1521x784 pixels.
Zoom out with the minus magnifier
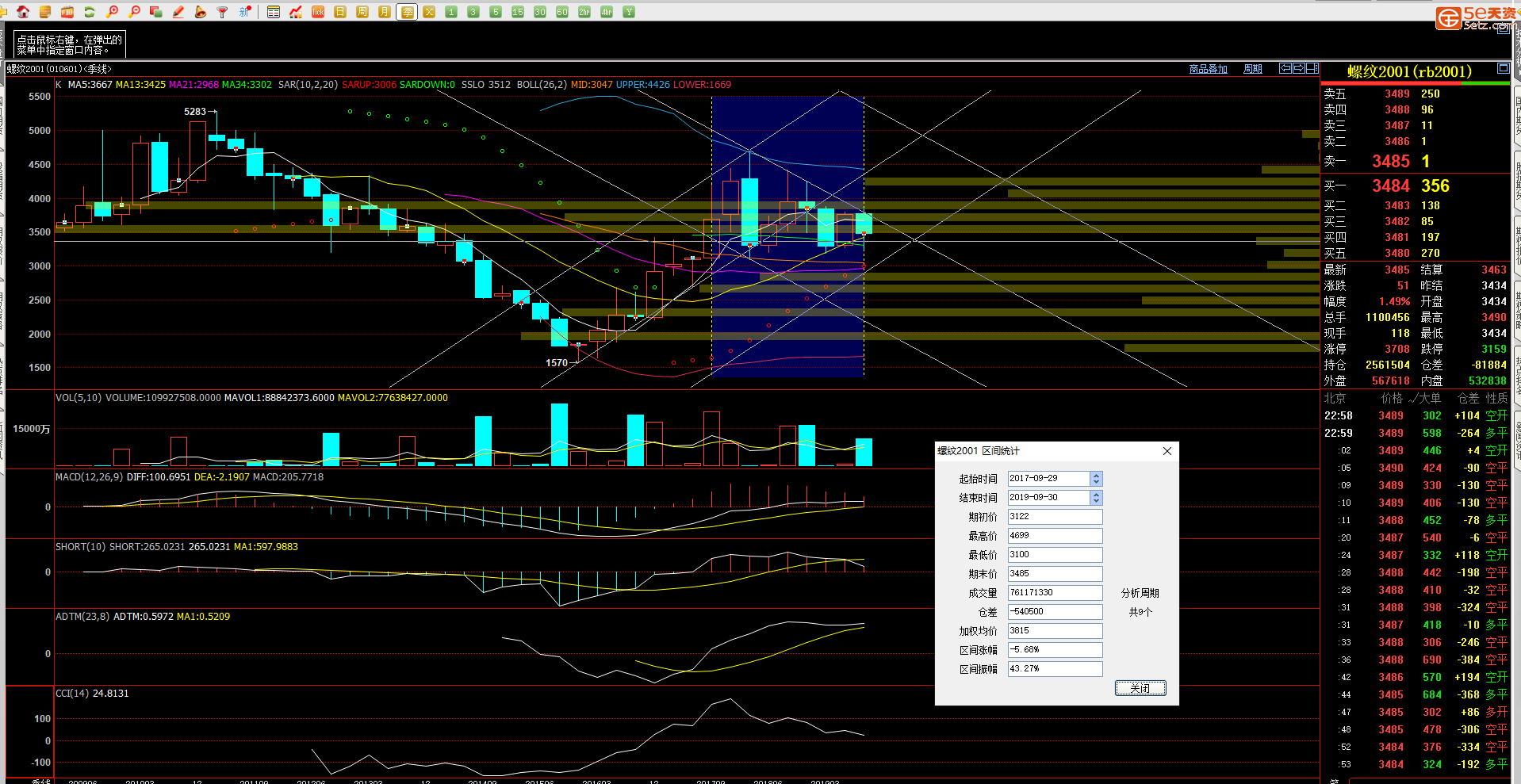pos(134,12)
